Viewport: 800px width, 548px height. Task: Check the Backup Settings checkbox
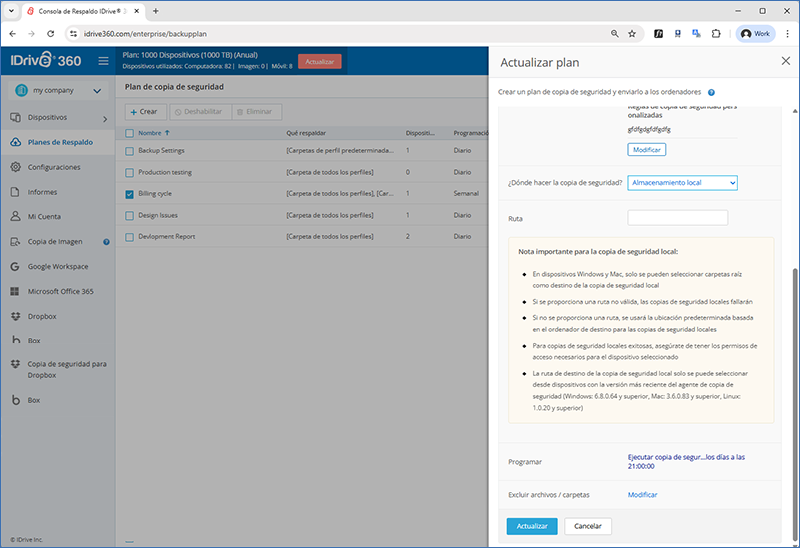(x=129, y=151)
